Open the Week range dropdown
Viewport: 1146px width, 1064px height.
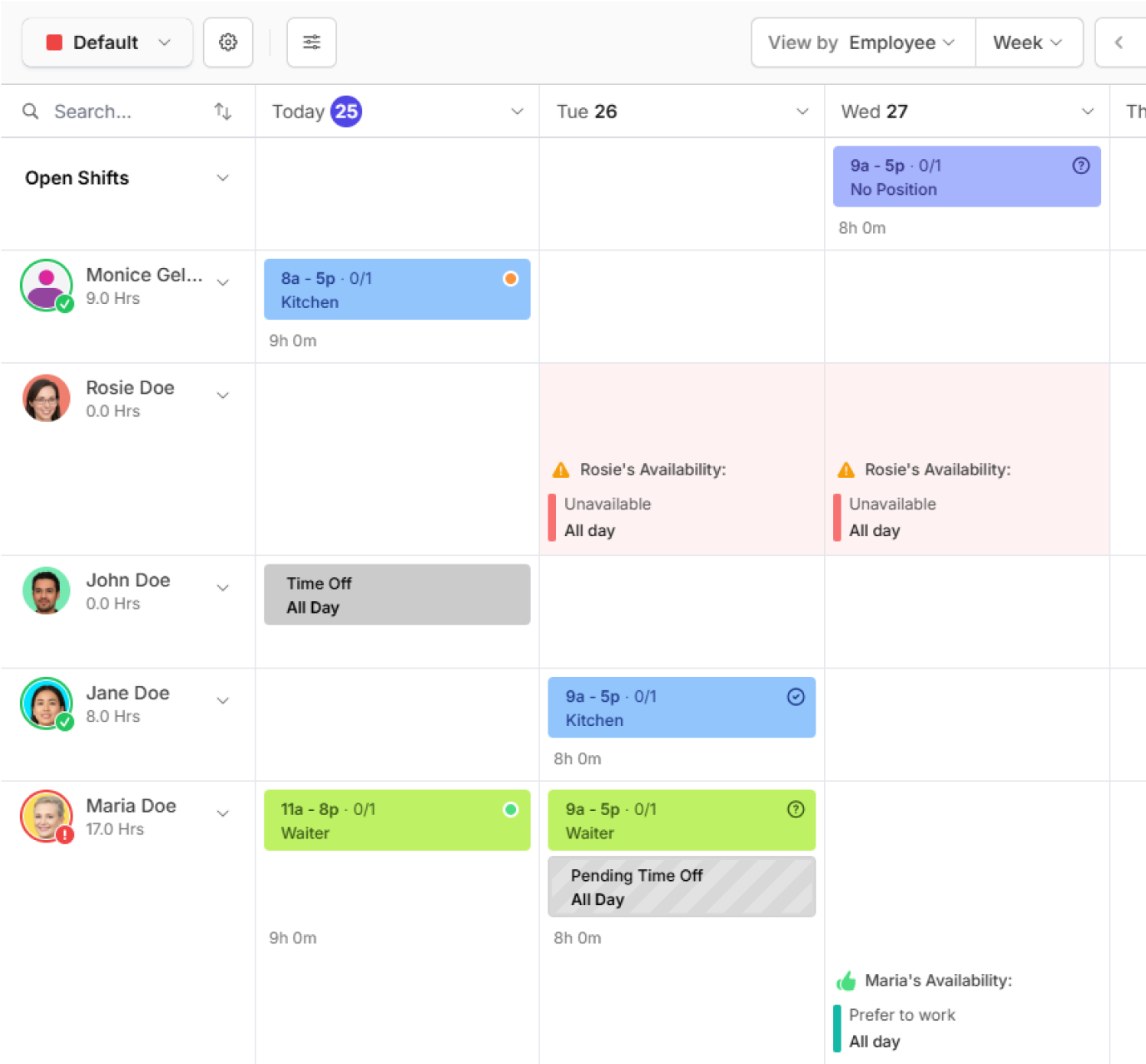pyautogui.click(x=1028, y=42)
